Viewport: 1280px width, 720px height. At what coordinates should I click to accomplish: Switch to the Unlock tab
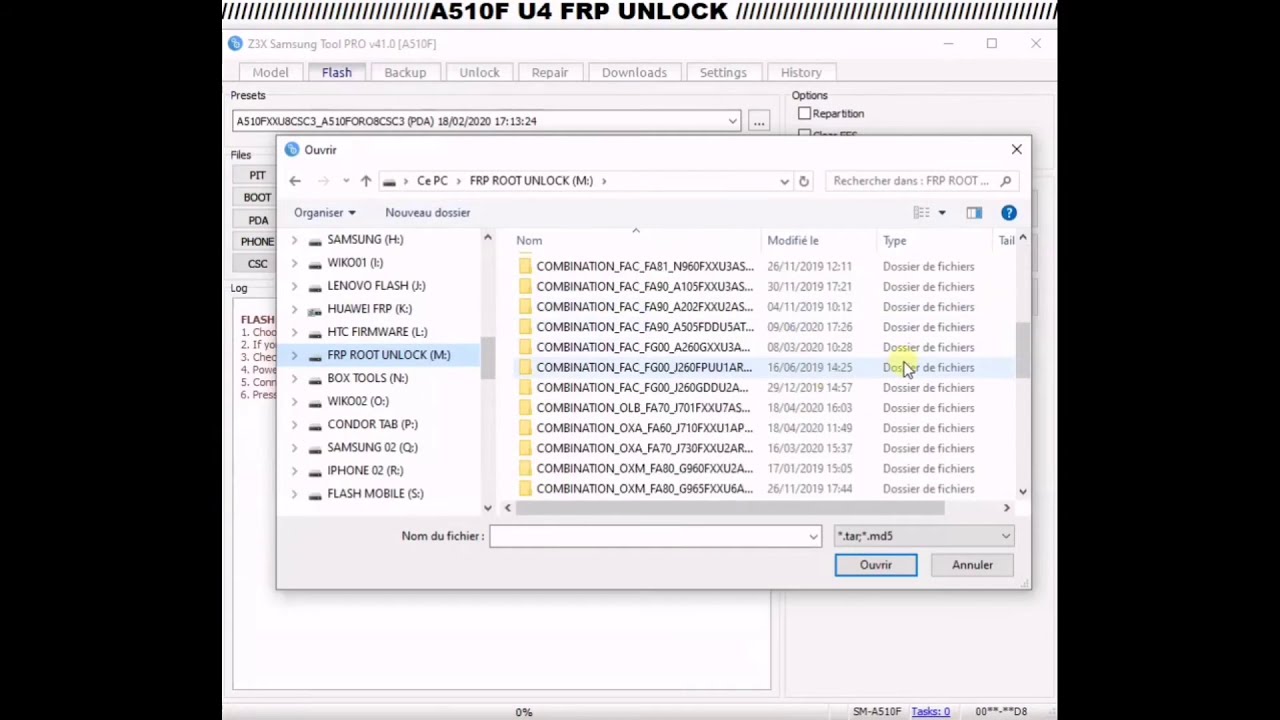click(479, 72)
